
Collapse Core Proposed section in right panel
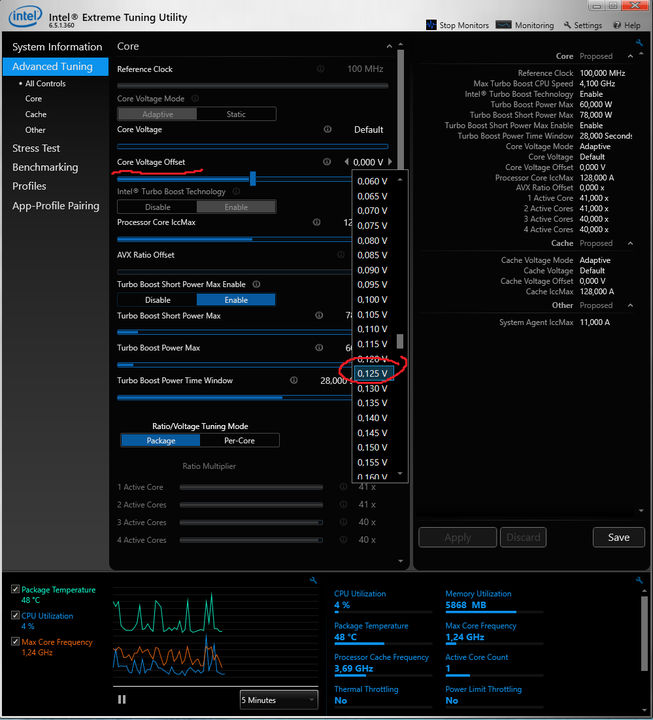(x=630, y=56)
